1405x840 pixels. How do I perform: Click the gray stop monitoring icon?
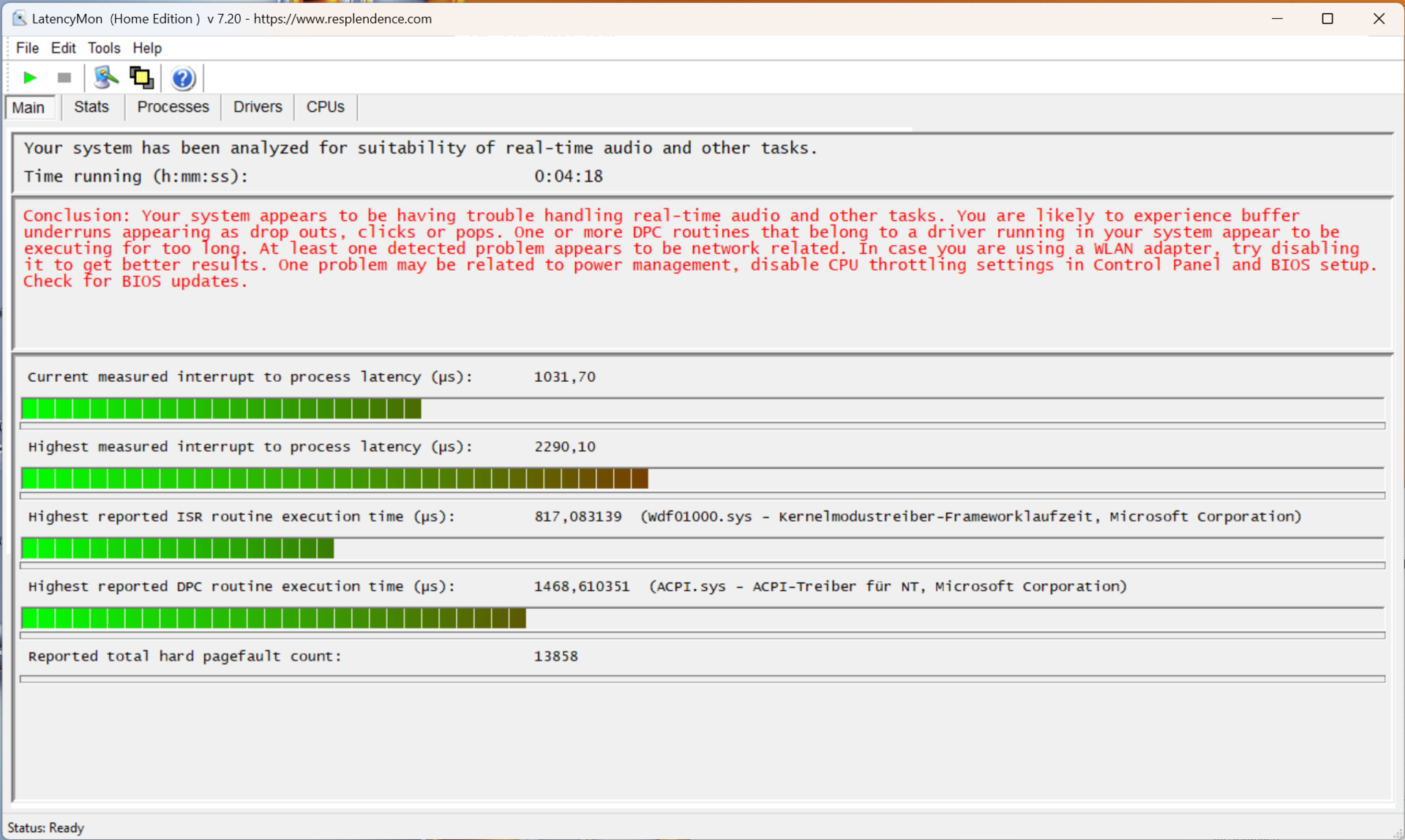64,78
